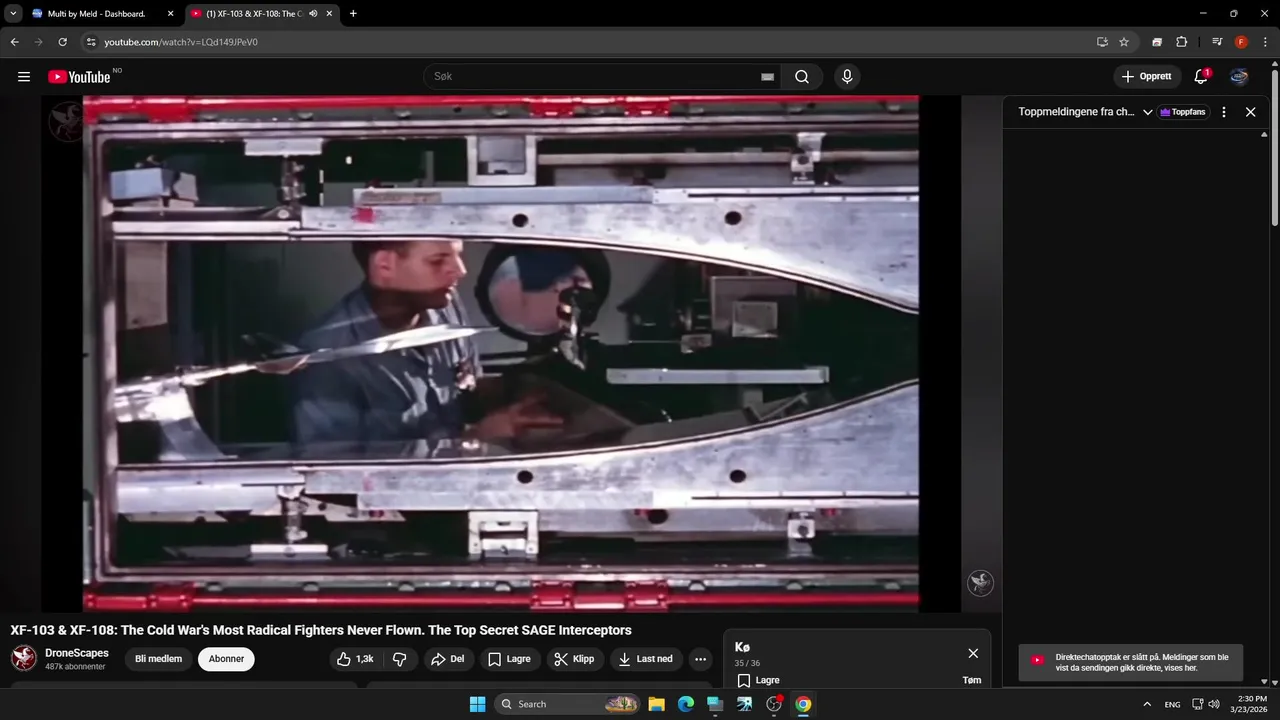The image size is (1280, 720).
Task: Open the Chrome profile F avatar
Action: [1241, 42]
